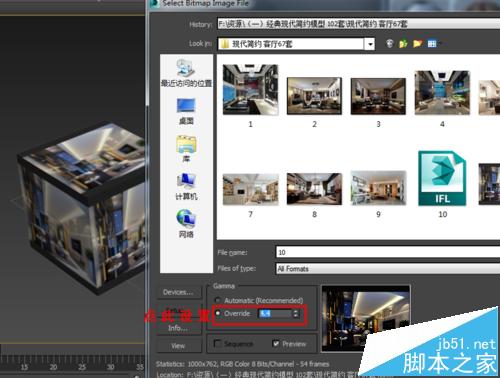Click frame 20 on the timeline

point(53,367)
